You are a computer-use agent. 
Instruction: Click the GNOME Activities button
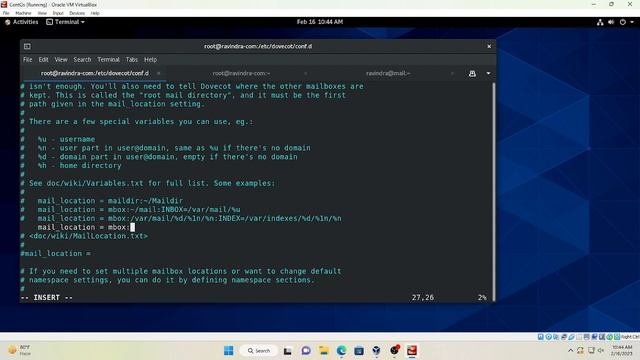(x=22, y=22)
